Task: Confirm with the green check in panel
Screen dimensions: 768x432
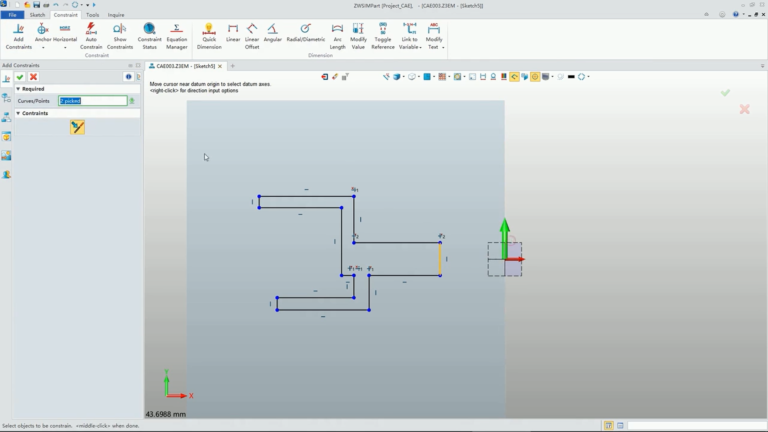Action: coord(20,77)
